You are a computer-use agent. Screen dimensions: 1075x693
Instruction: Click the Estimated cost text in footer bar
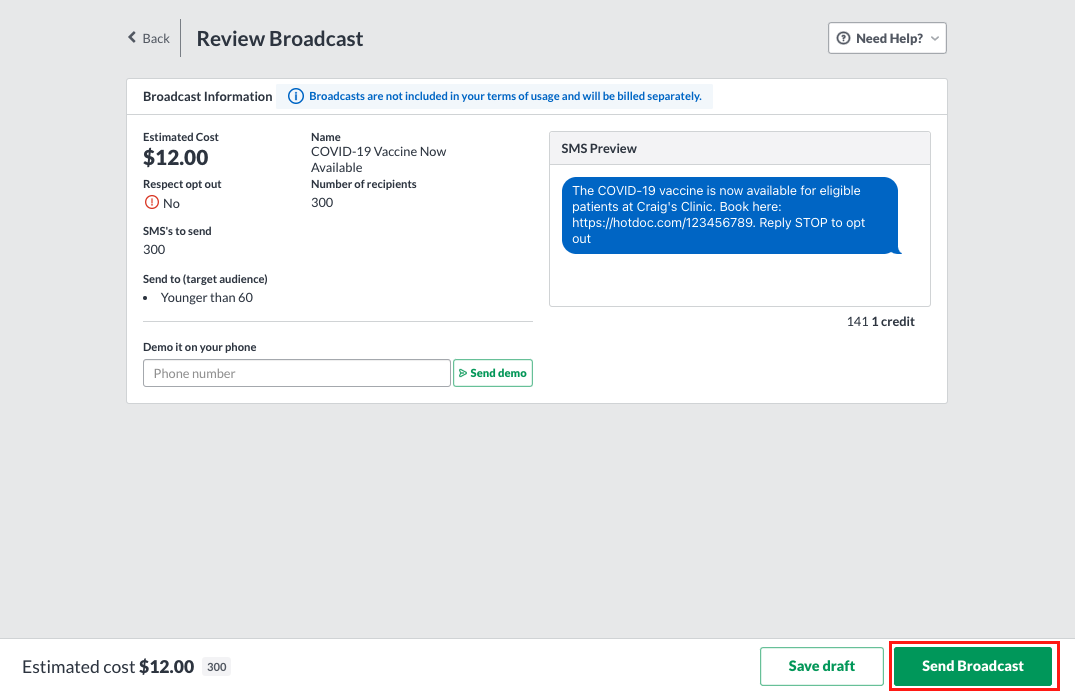108,667
